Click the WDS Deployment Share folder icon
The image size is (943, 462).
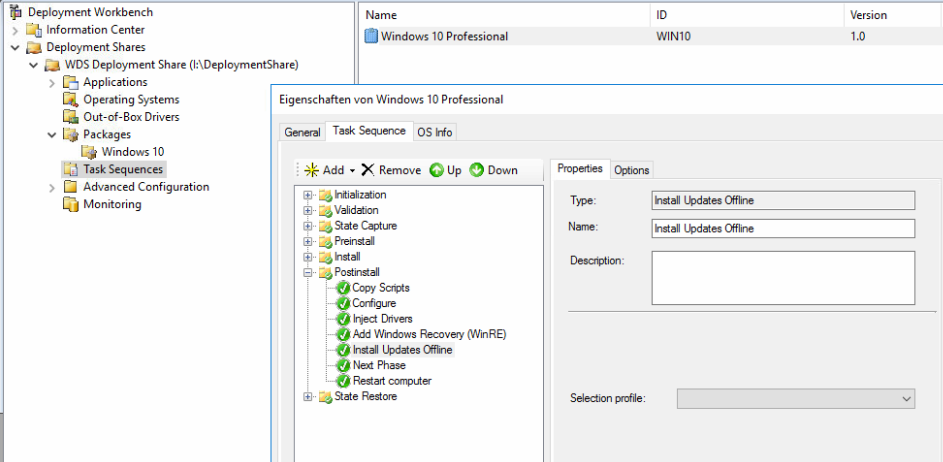[x=52, y=64]
